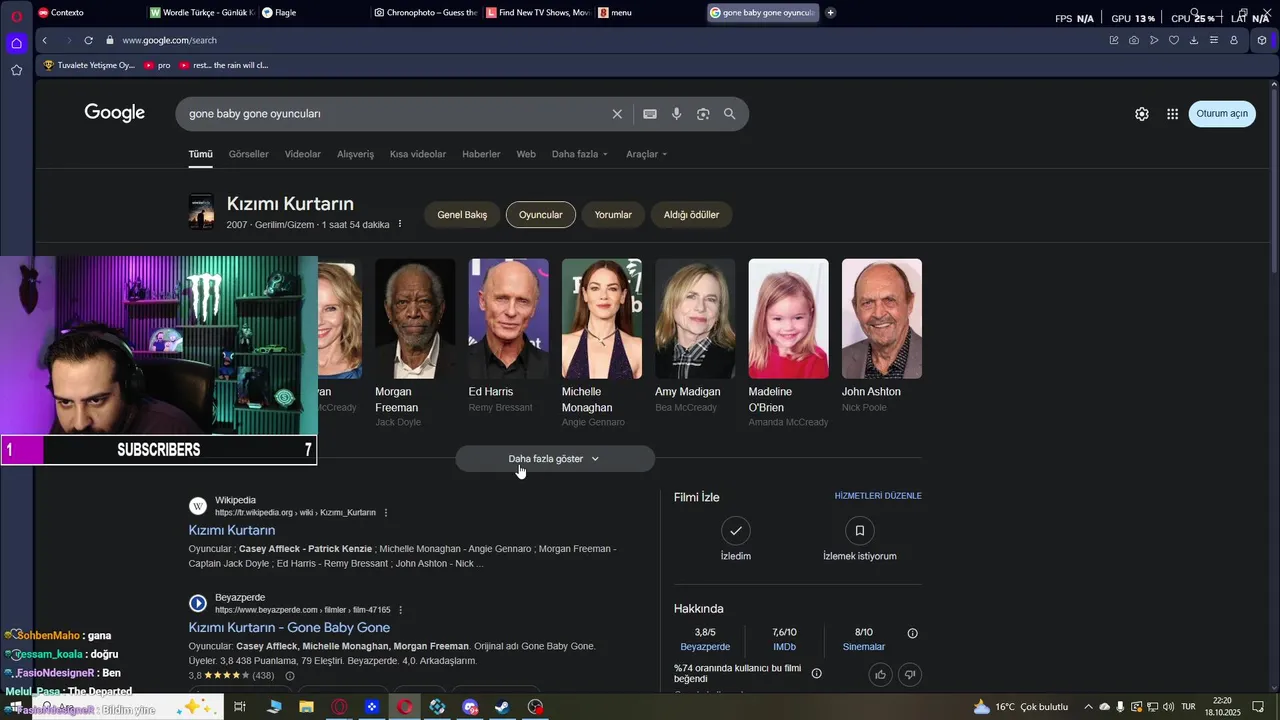Submit search with the magnifier icon
Image resolution: width=1280 pixels, height=720 pixels.
[x=730, y=114]
